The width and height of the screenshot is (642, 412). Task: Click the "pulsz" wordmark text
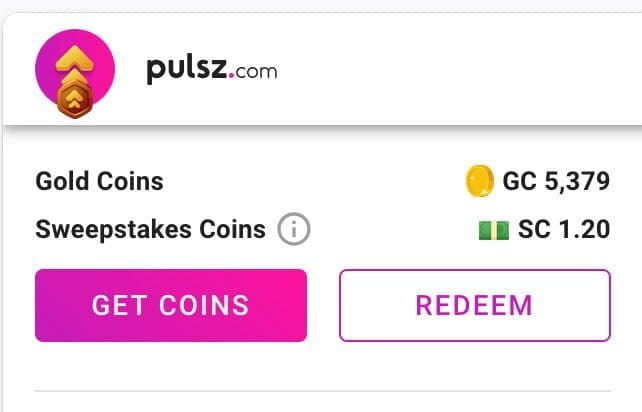coord(187,70)
